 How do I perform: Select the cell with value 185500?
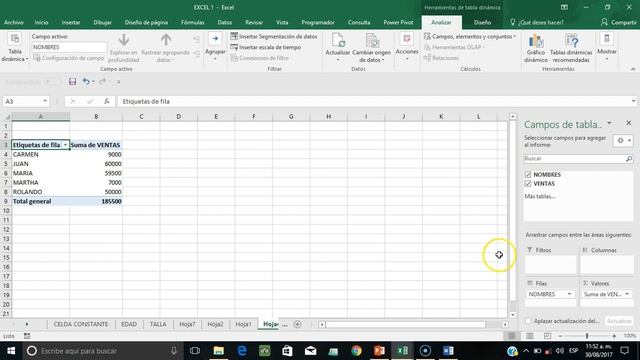tap(96, 201)
